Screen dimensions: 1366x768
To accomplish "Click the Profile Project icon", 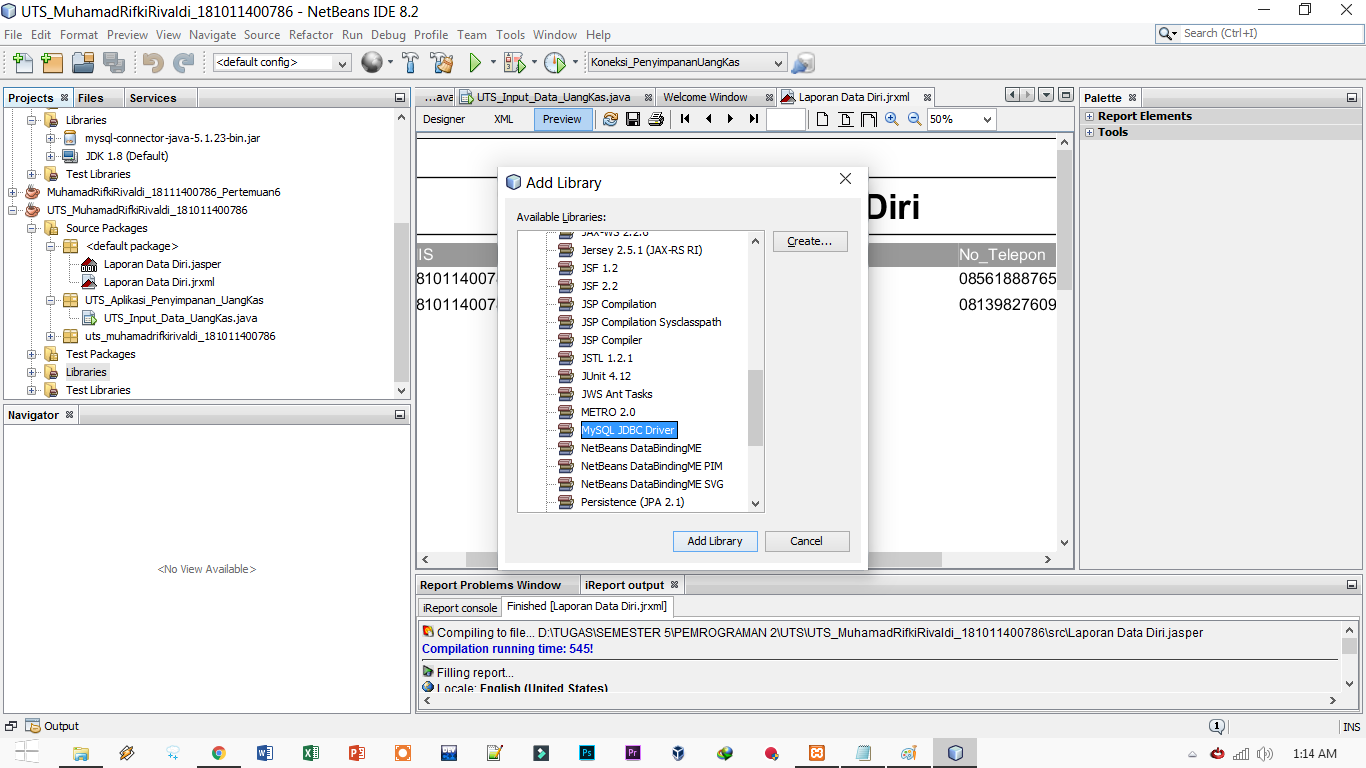I will click(555, 62).
